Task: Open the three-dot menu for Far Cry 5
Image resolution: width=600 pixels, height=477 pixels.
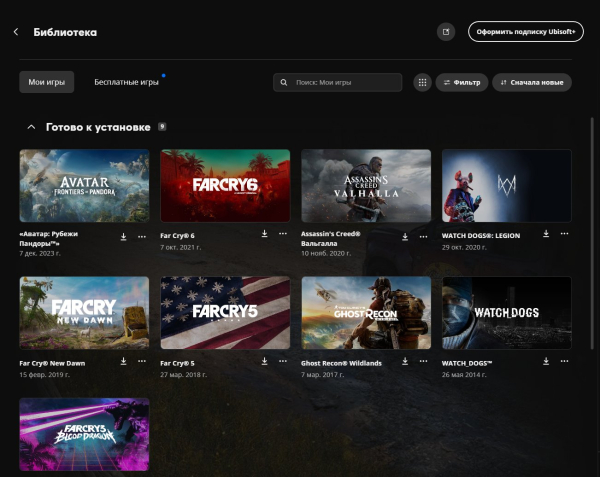Action: point(283,361)
